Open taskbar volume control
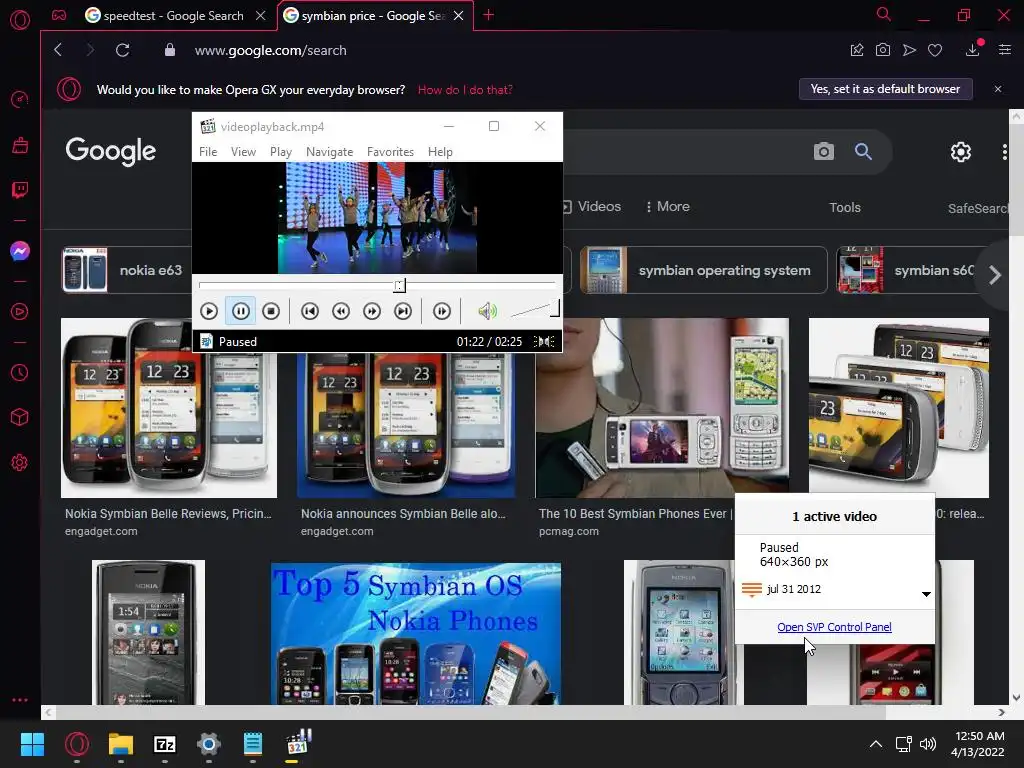The image size is (1024, 768). coord(927,744)
